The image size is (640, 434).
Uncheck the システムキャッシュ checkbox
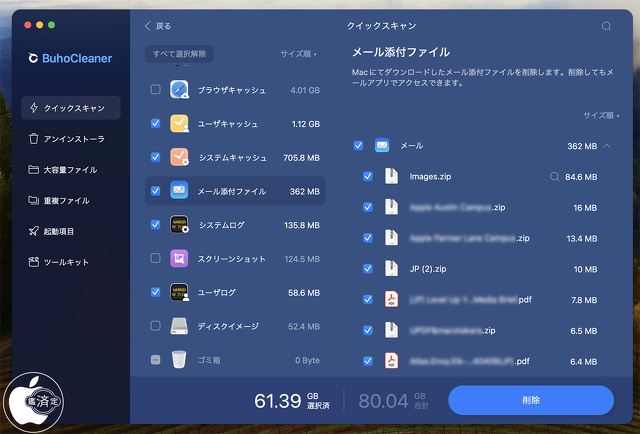[156, 157]
